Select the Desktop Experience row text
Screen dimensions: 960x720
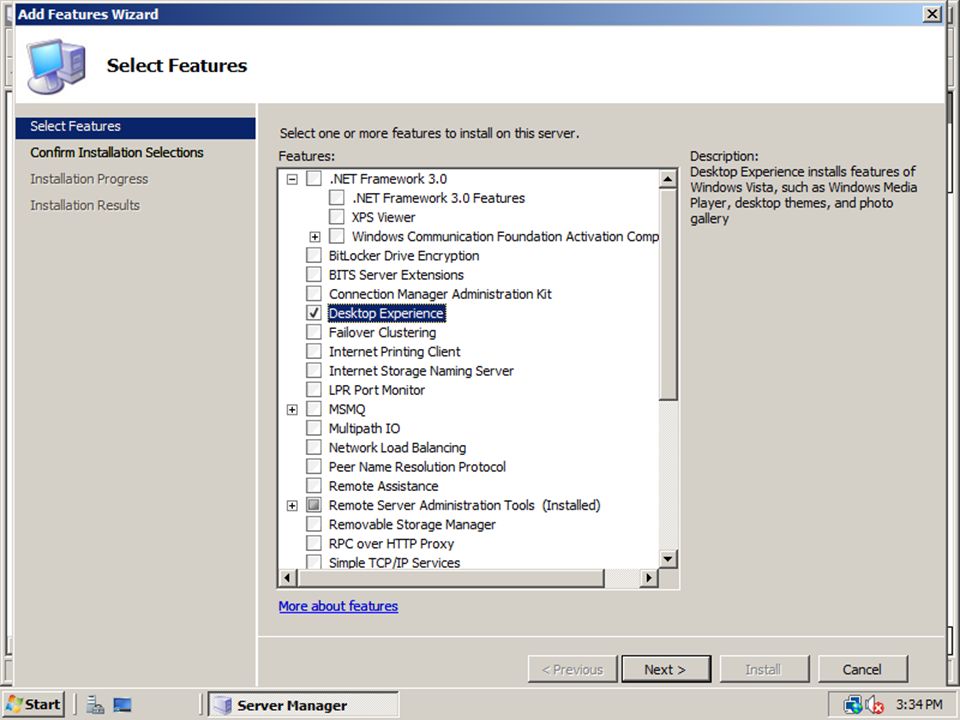(386, 313)
